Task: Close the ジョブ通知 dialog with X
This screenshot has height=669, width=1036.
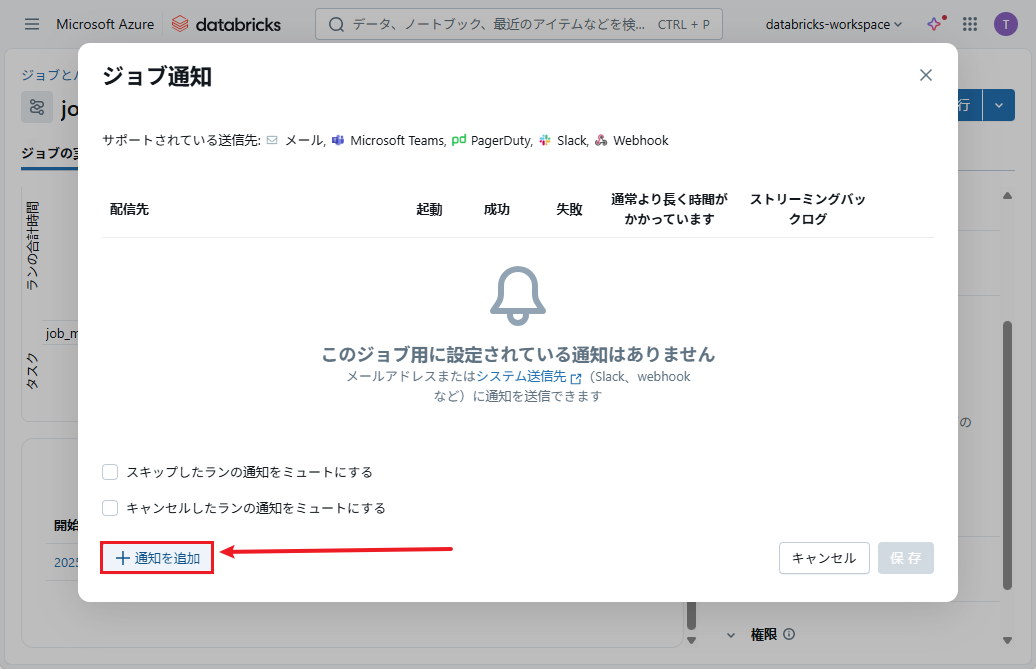Action: coord(925,75)
